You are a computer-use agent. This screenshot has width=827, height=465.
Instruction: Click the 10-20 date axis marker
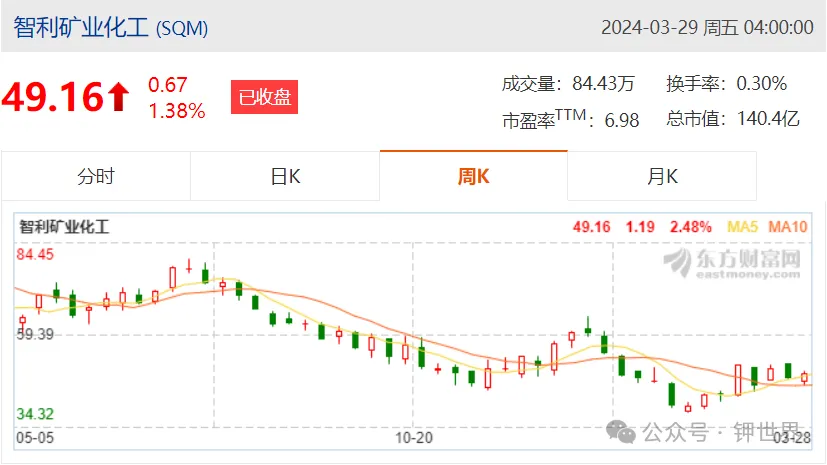pyautogui.click(x=414, y=438)
